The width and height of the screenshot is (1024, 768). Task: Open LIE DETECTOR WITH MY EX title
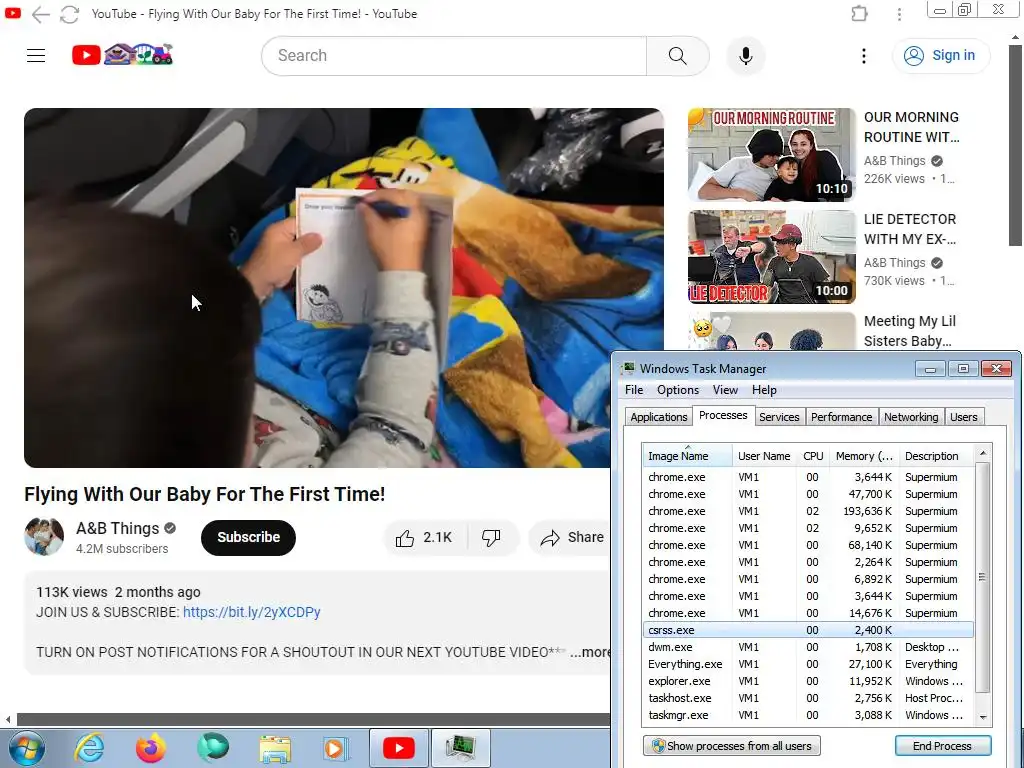(x=910, y=229)
